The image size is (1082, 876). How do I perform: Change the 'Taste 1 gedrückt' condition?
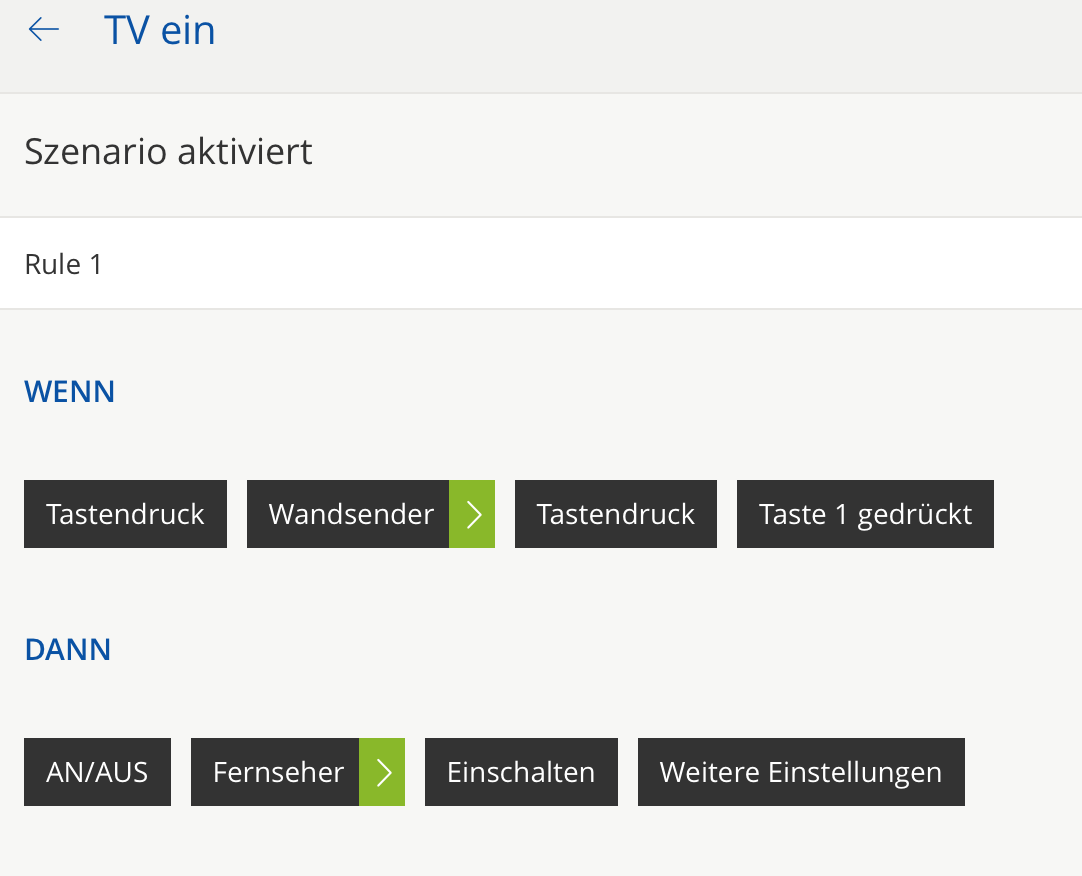coord(865,514)
